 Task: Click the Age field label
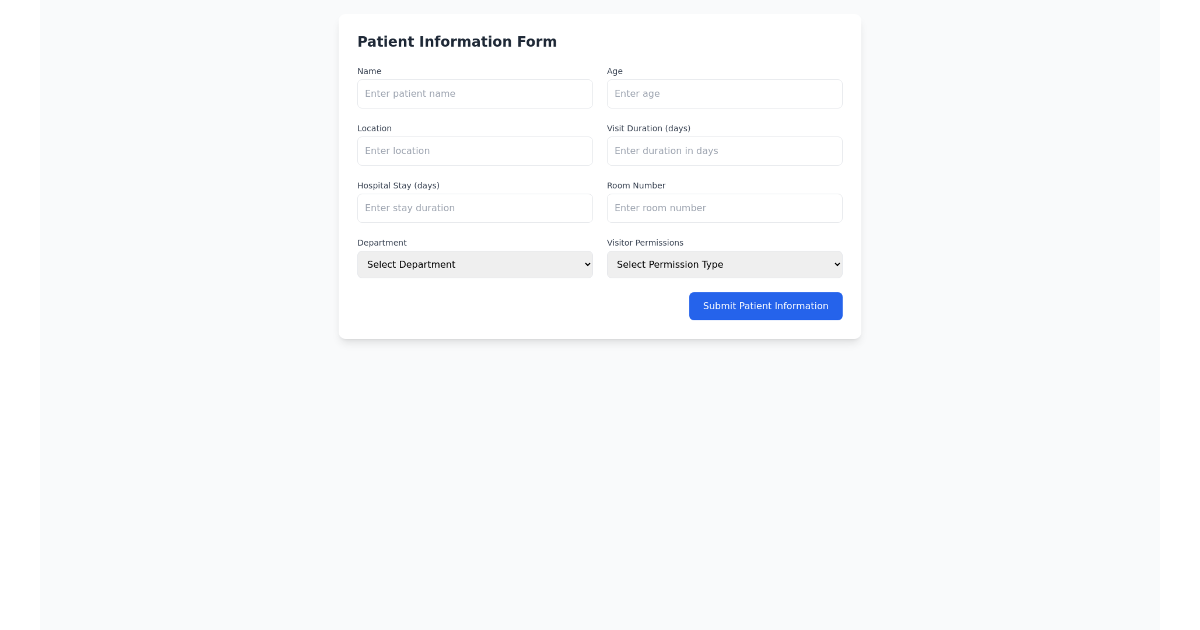[x=614, y=71]
